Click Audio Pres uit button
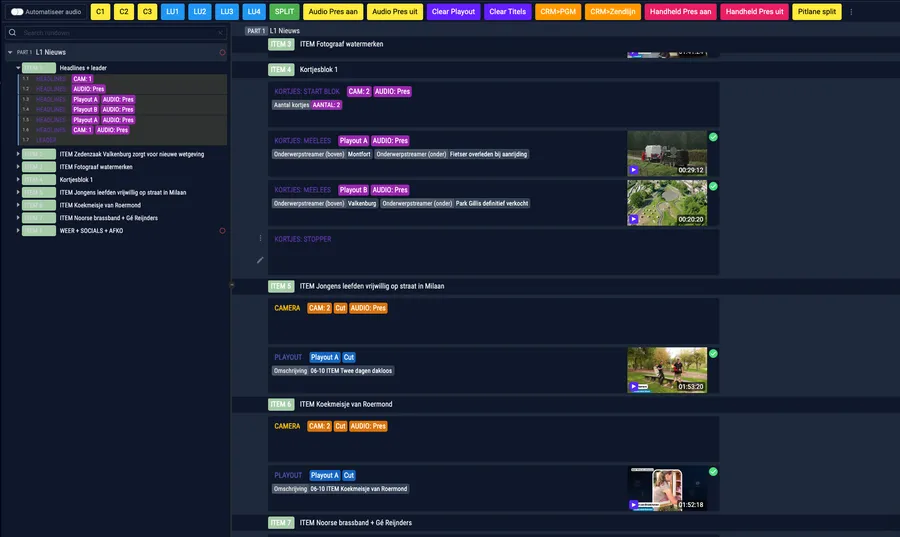This screenshot has width=900, height=537. click(395, 11)
